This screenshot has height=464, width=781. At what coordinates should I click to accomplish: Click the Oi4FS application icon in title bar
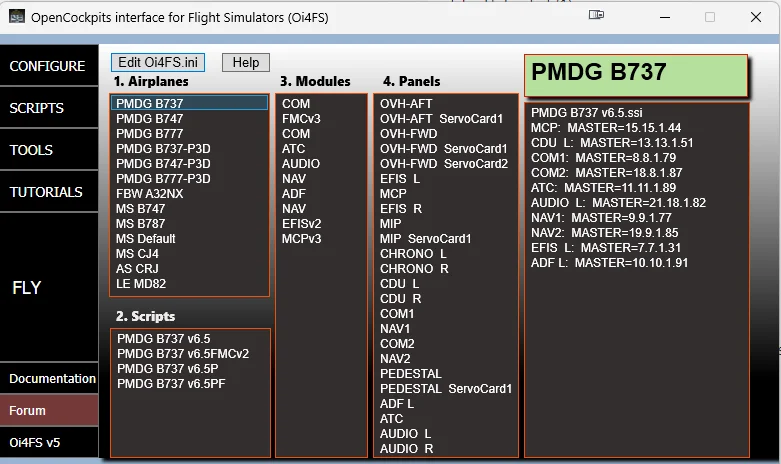(x=16, y=17)
